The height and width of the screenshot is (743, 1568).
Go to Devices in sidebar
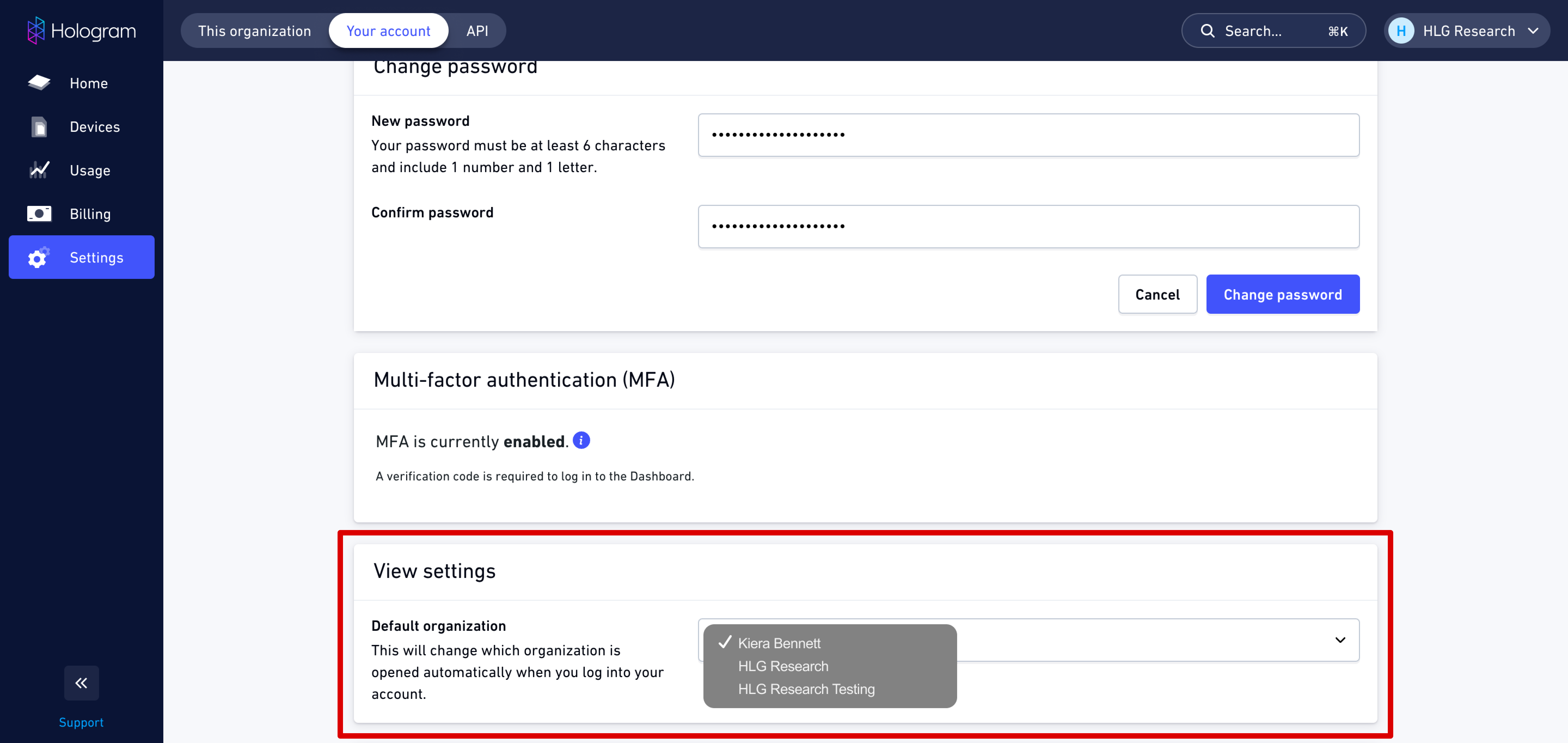(x=82, y=127)
